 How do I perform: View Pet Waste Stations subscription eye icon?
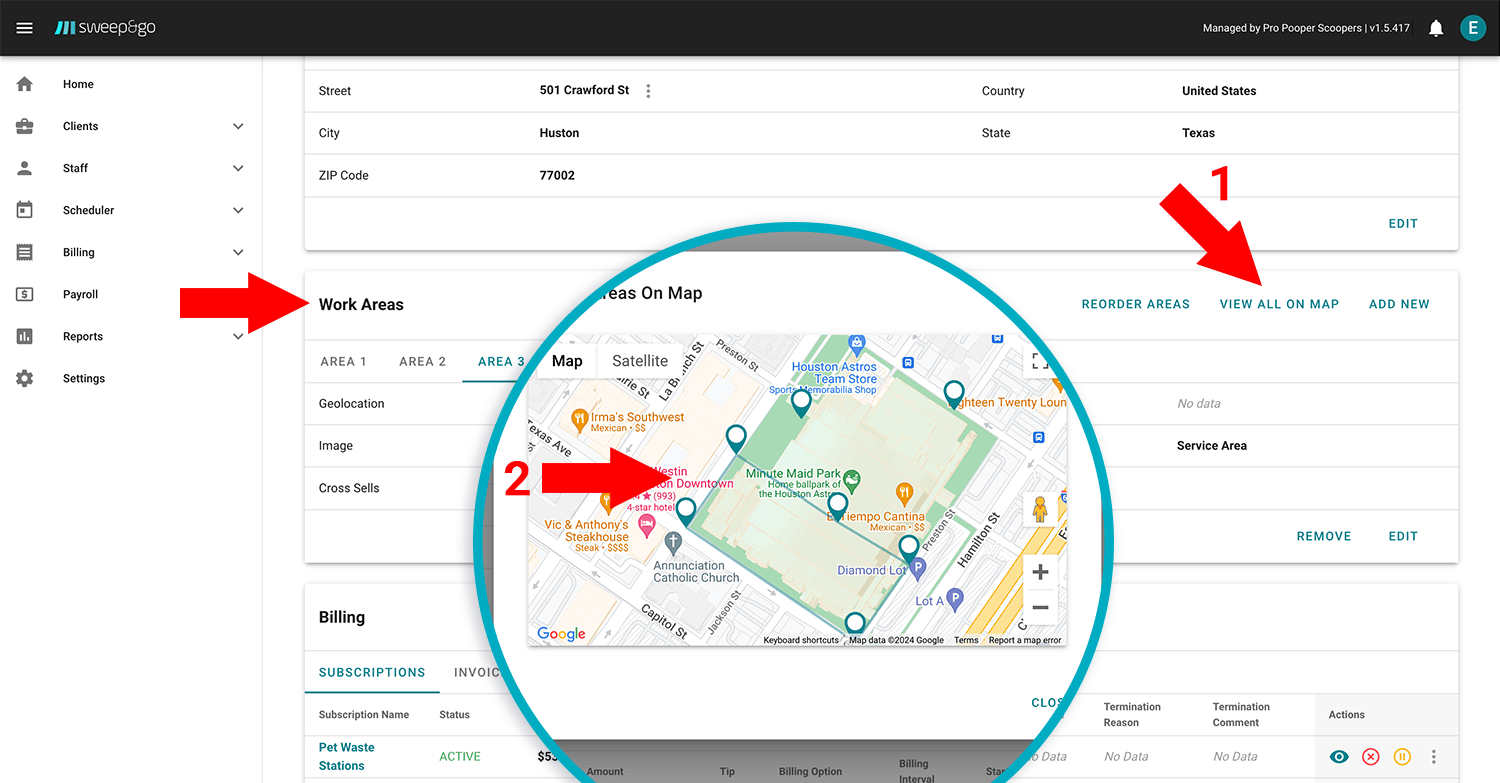1339,757
